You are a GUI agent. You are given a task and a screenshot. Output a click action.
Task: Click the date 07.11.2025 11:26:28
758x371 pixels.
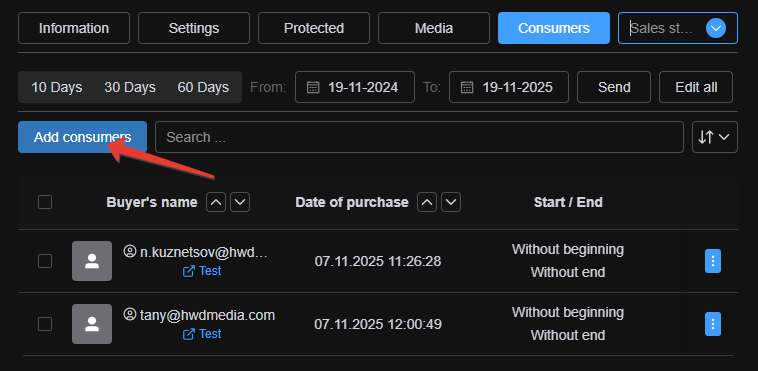(378, 262)
